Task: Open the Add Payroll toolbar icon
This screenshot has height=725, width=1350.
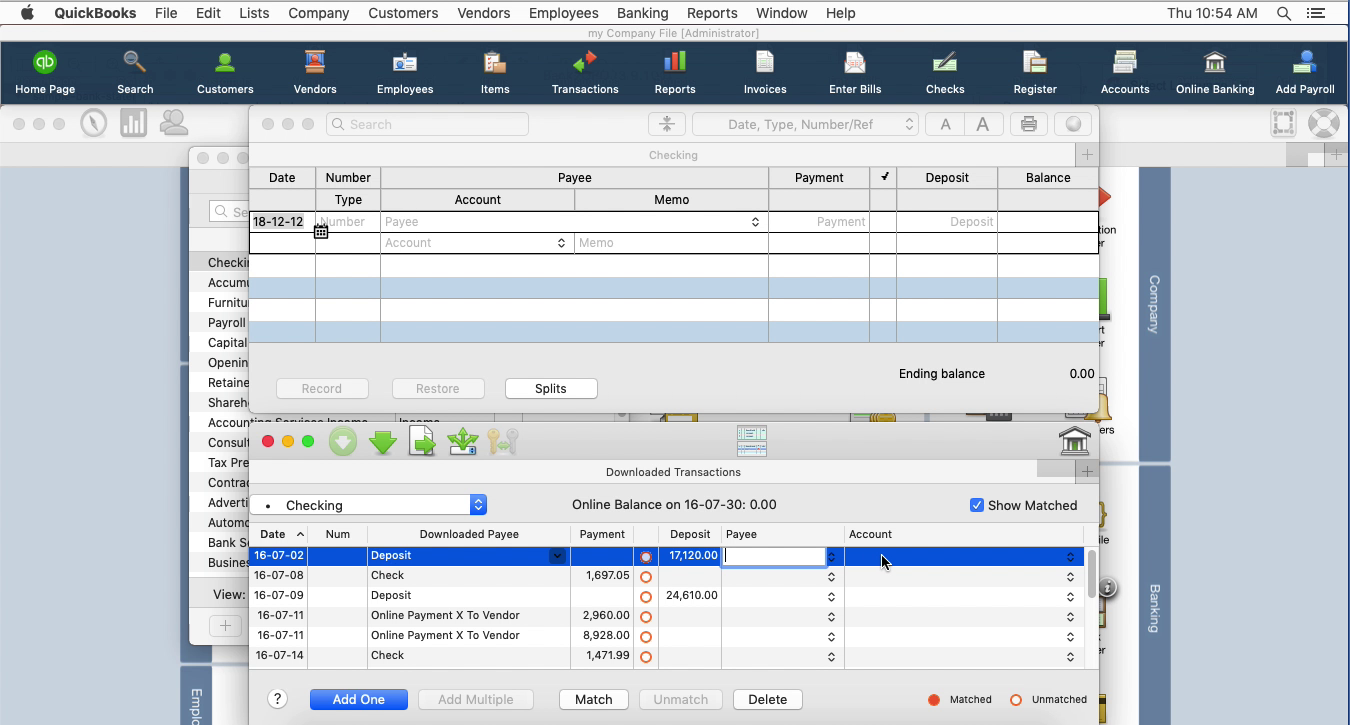Action: (1305, 72)
